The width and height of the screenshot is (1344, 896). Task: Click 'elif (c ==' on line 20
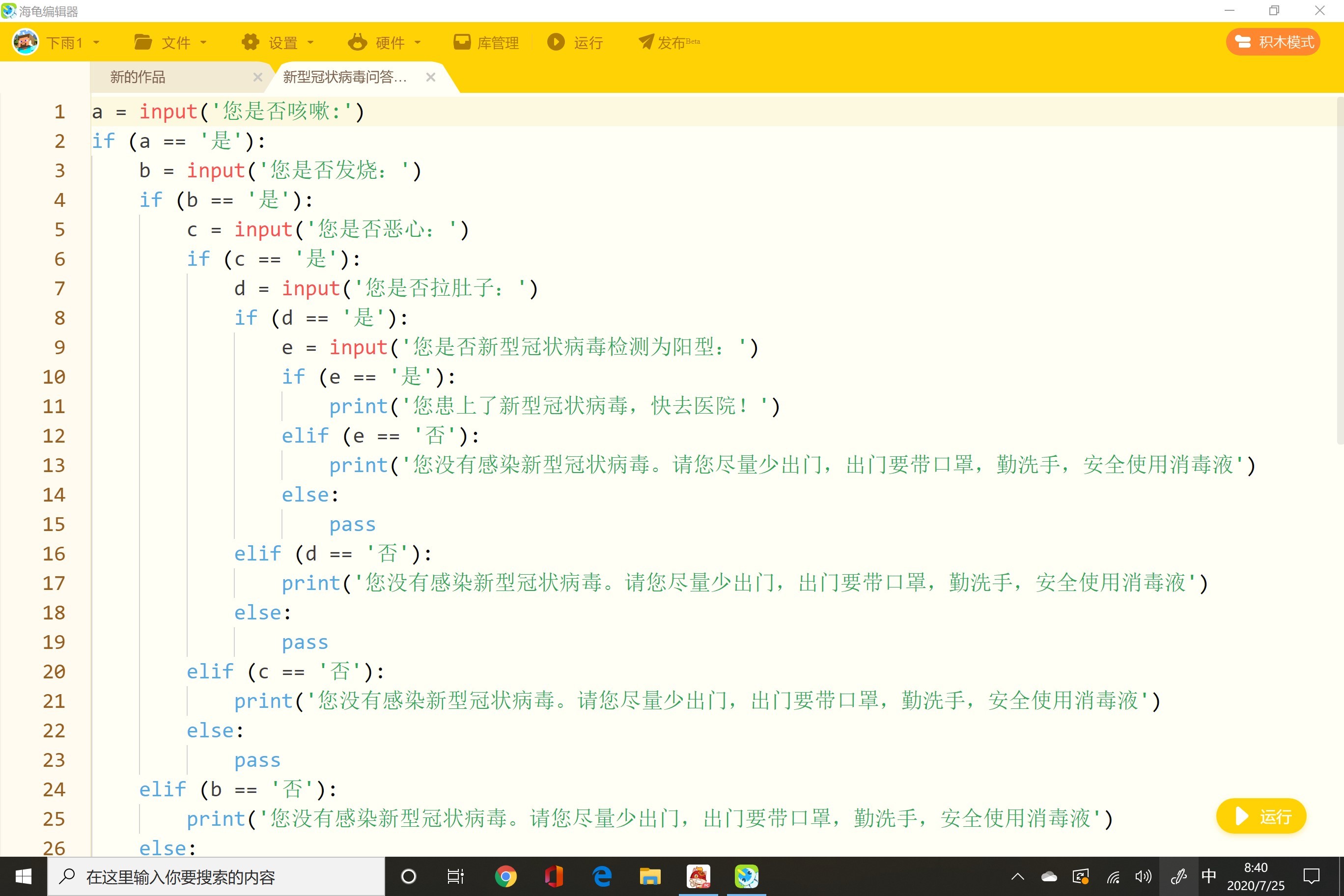[286, 672]
